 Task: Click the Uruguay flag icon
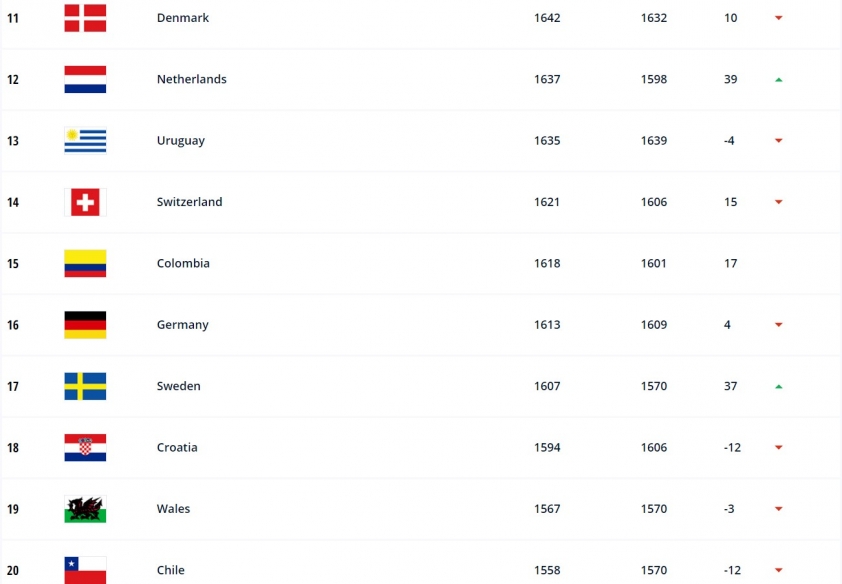click(85, 141)
